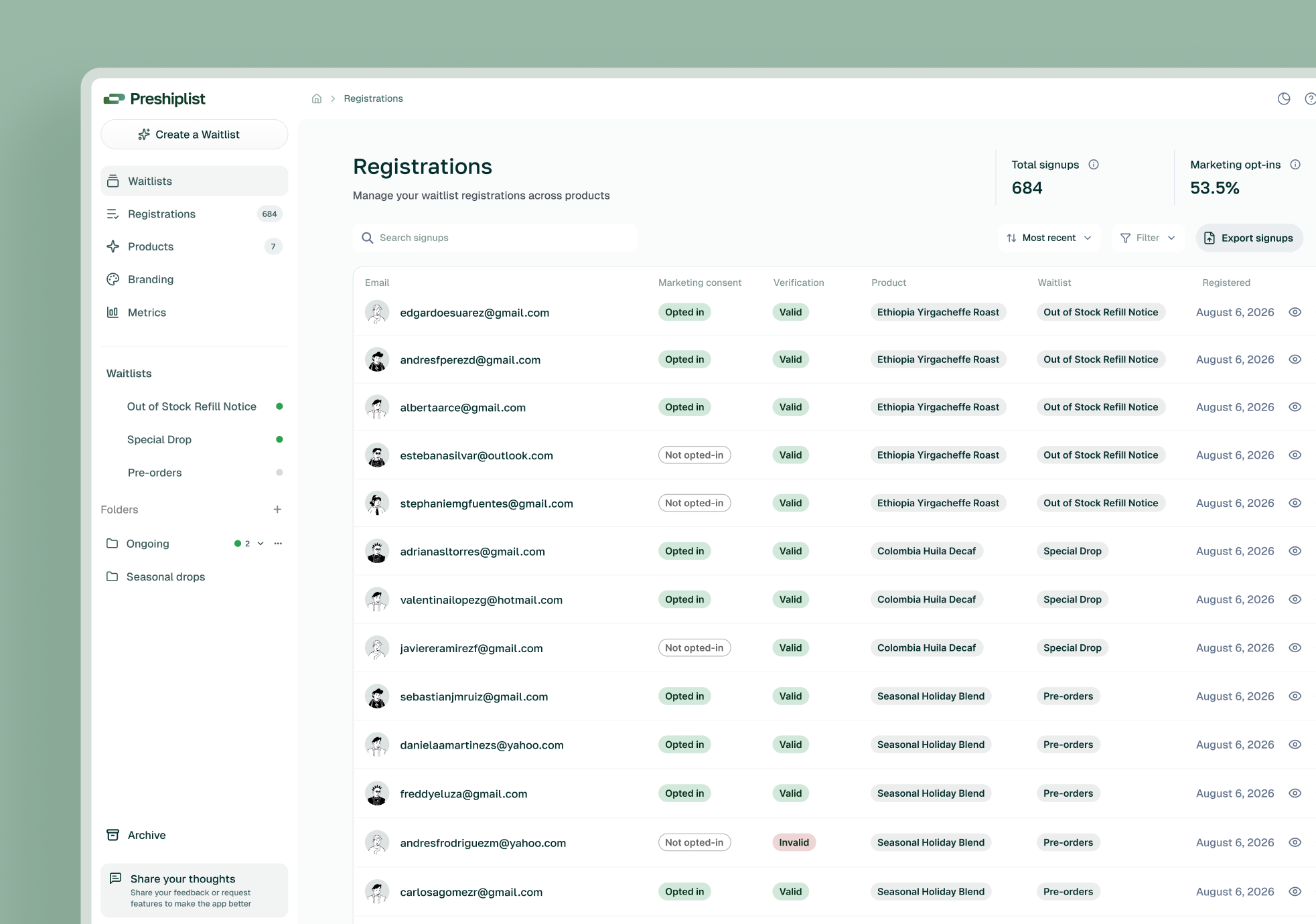Click Colombia Huila Decaf tag for adrianasltorres row
This screenshot has height=924, width=1316.
point(926,551)
